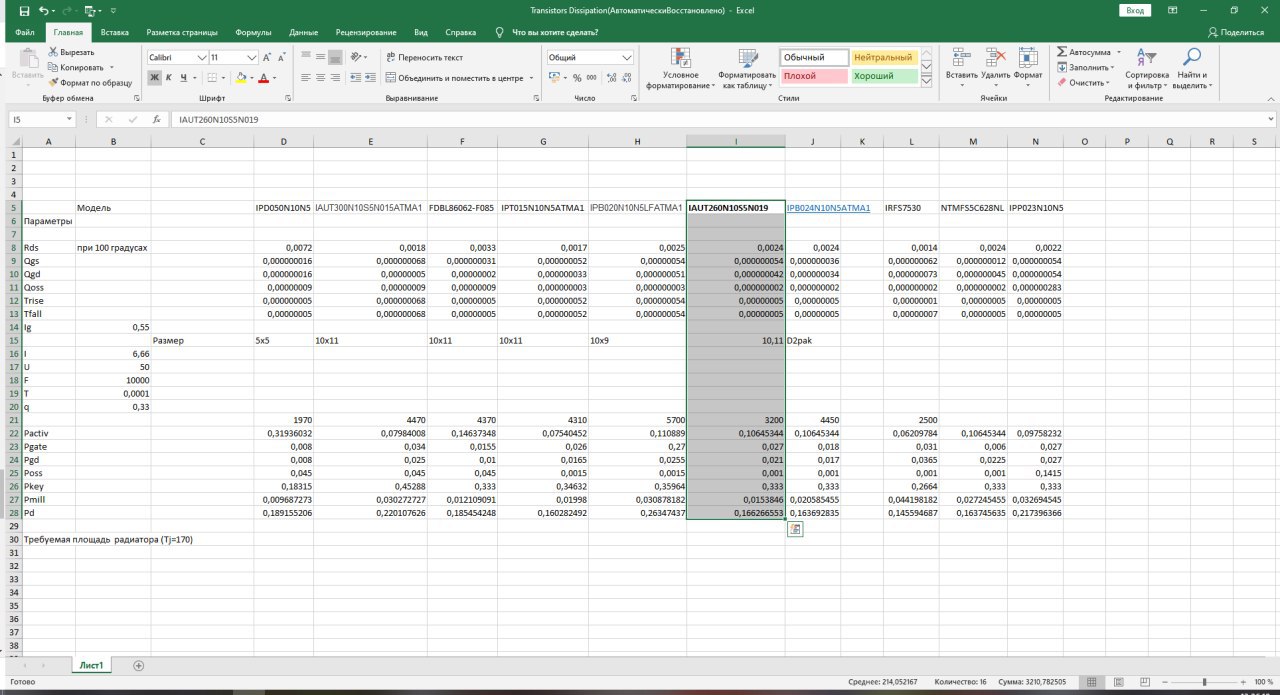
Task: Increase cell indent
Action: point(371,77)
